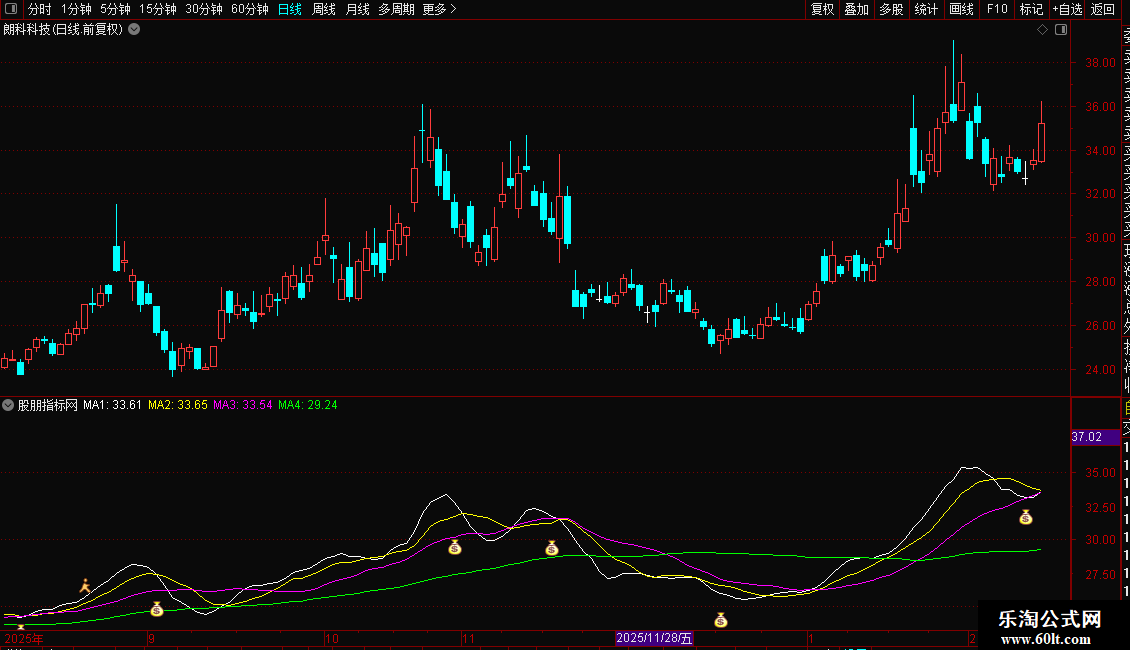
Task: Click the month 10 label on time axis
Action: click(332, 638)
